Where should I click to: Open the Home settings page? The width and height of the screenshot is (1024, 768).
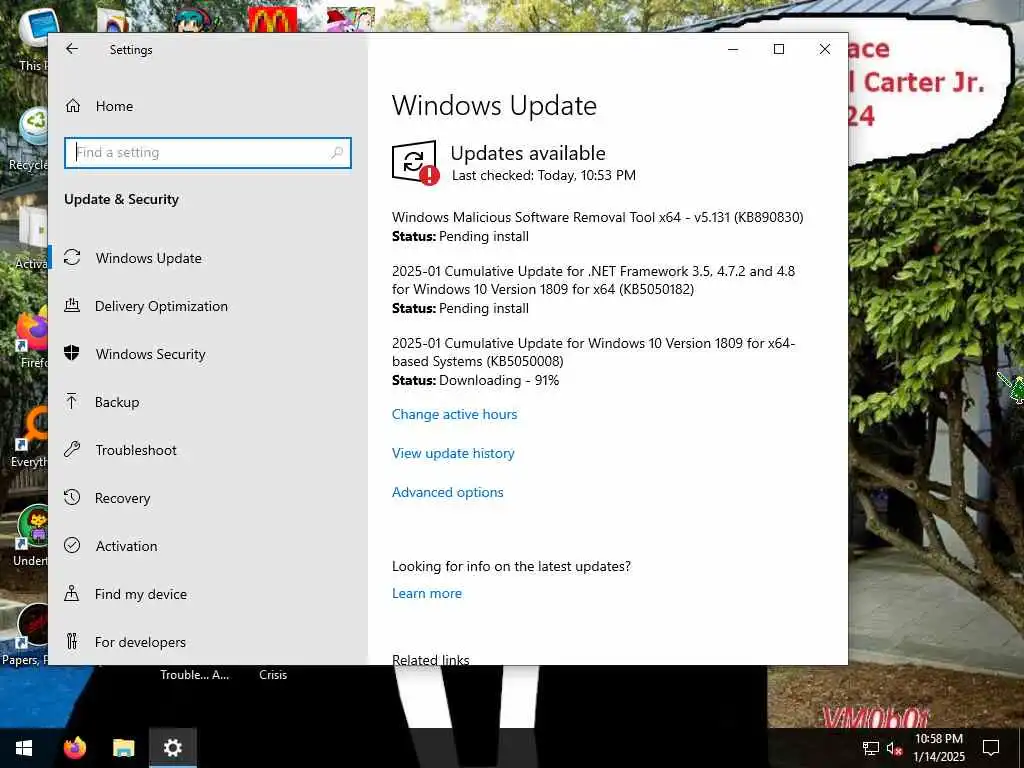[x=208, y=106]
